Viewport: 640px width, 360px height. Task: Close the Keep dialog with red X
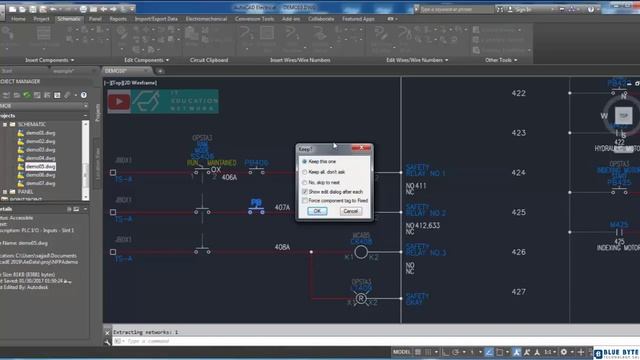tap(361, 148)
